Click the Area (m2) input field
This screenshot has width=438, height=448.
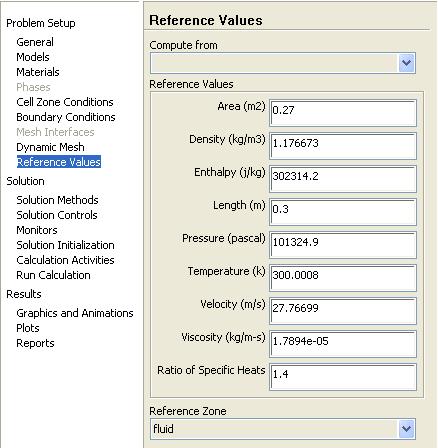tap(343, 113)
